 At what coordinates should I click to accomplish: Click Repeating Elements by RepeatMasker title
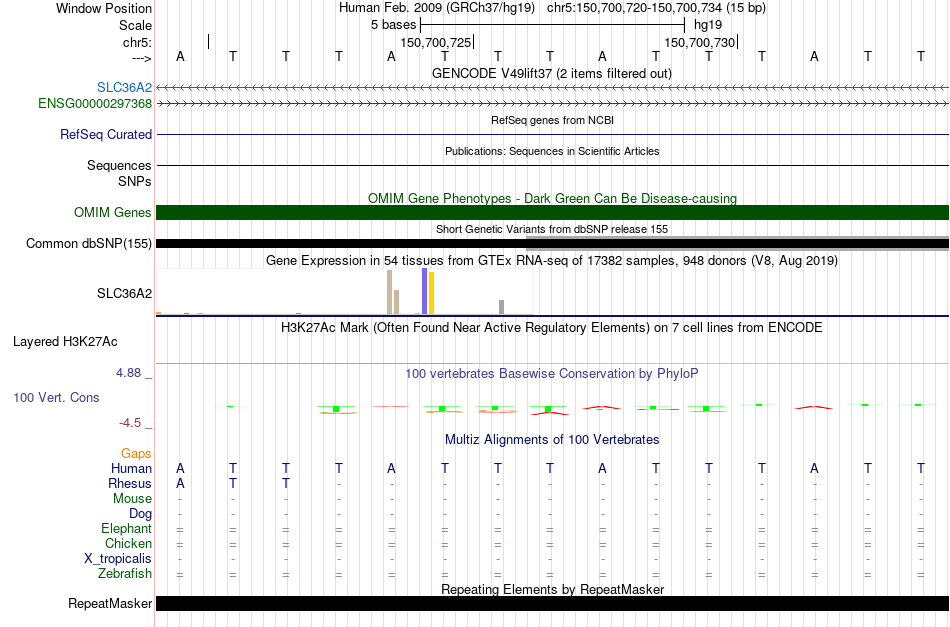[x=553, y=589]
